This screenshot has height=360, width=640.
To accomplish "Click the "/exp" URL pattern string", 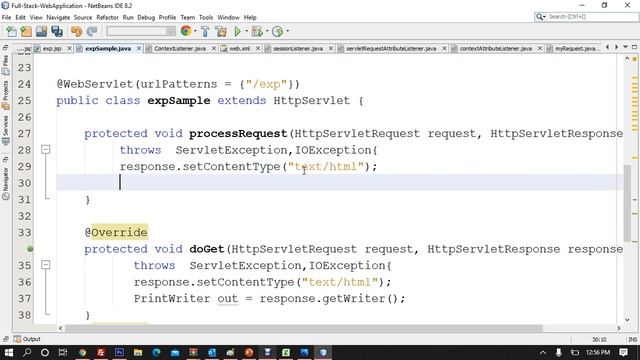I will [x=267, y=84].
